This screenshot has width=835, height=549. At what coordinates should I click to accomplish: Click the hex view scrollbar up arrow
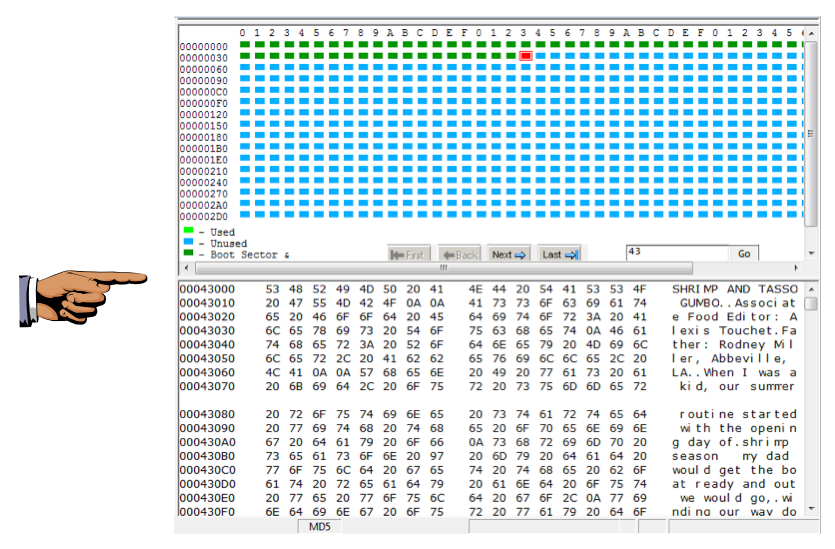(811, 289)
